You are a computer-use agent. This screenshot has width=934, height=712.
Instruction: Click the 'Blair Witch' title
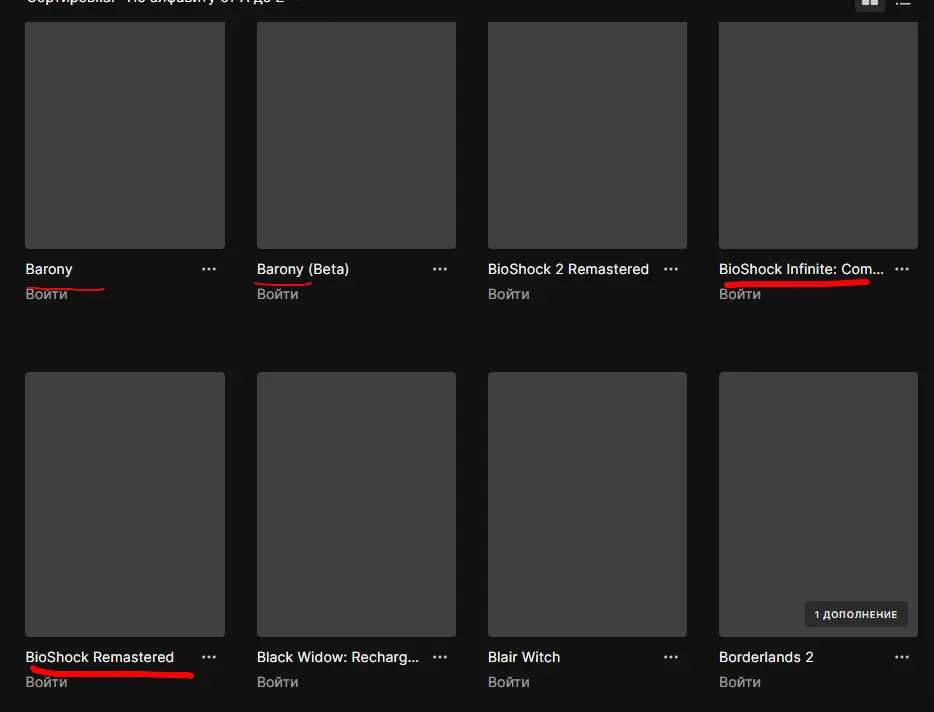(x=524, y=657)
